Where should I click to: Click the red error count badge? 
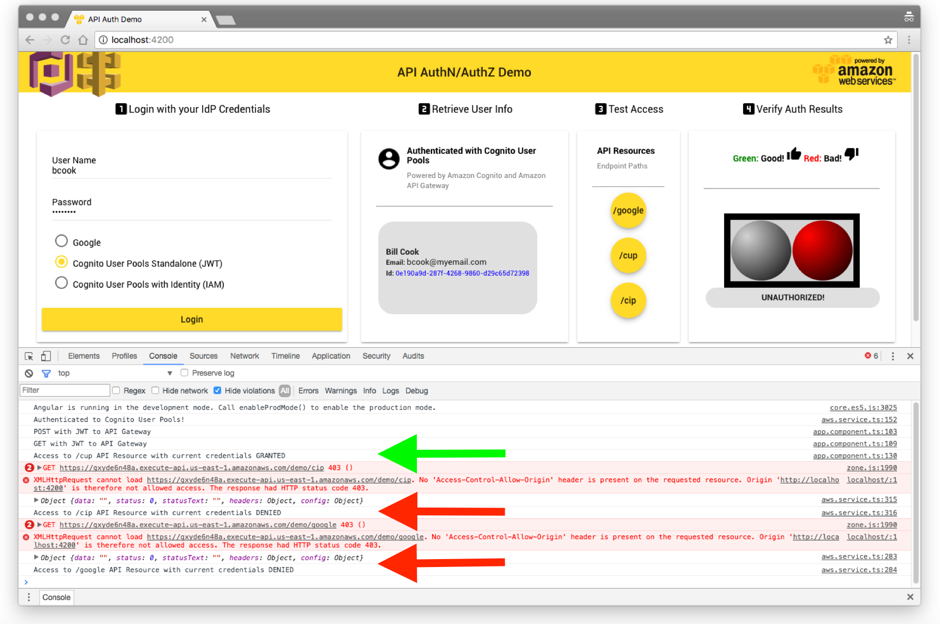[x=872, y=356]
